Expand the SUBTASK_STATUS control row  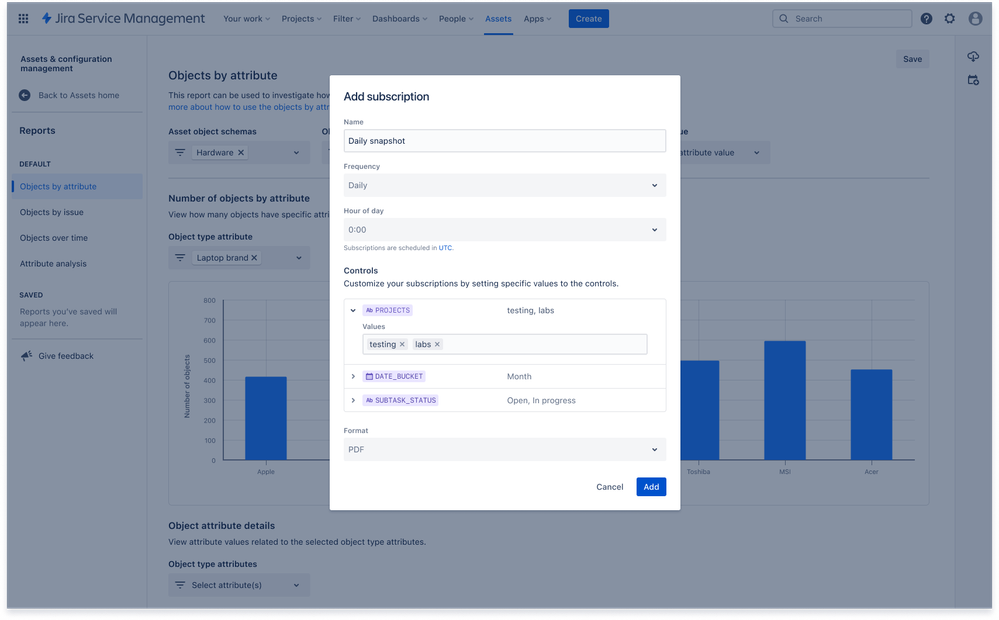353,400
